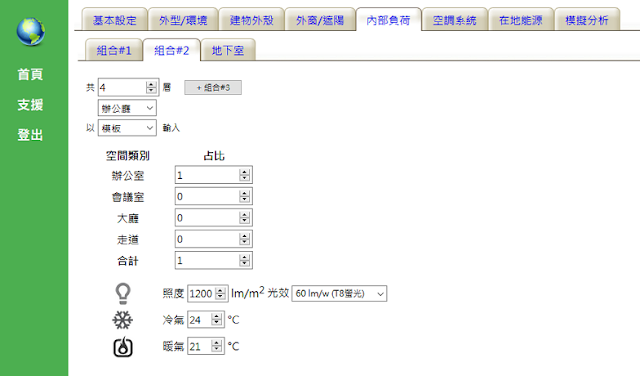Click the + 組合#3 button
640x376 pixels.
coord(213,87)
